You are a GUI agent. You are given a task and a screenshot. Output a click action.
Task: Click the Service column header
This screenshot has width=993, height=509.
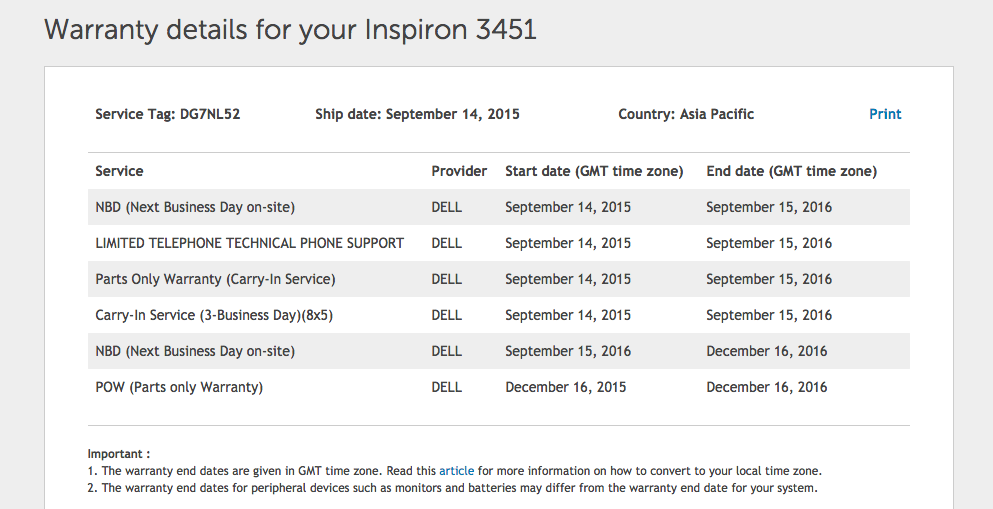119,171
